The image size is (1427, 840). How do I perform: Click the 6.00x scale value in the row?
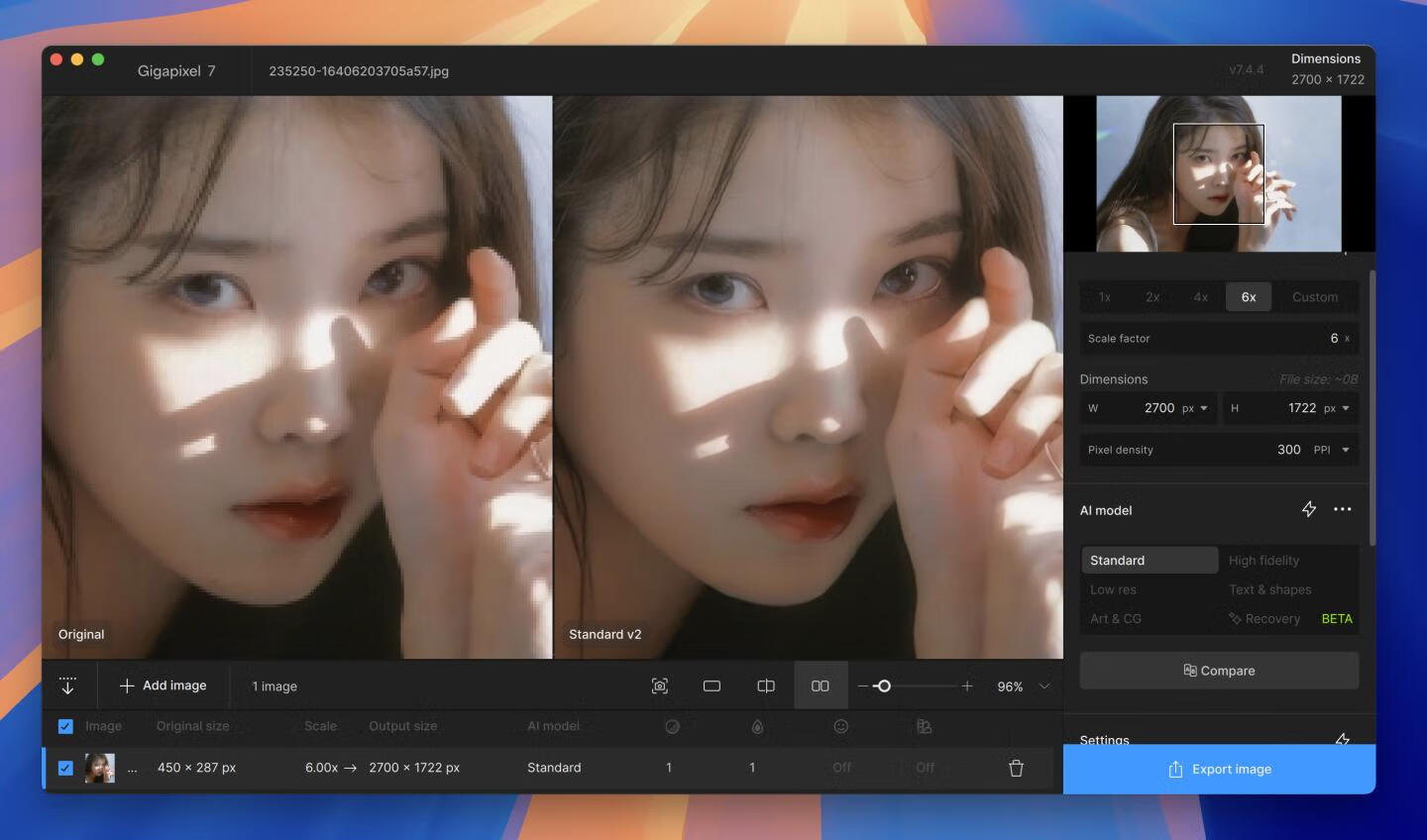tap(322, 768)
